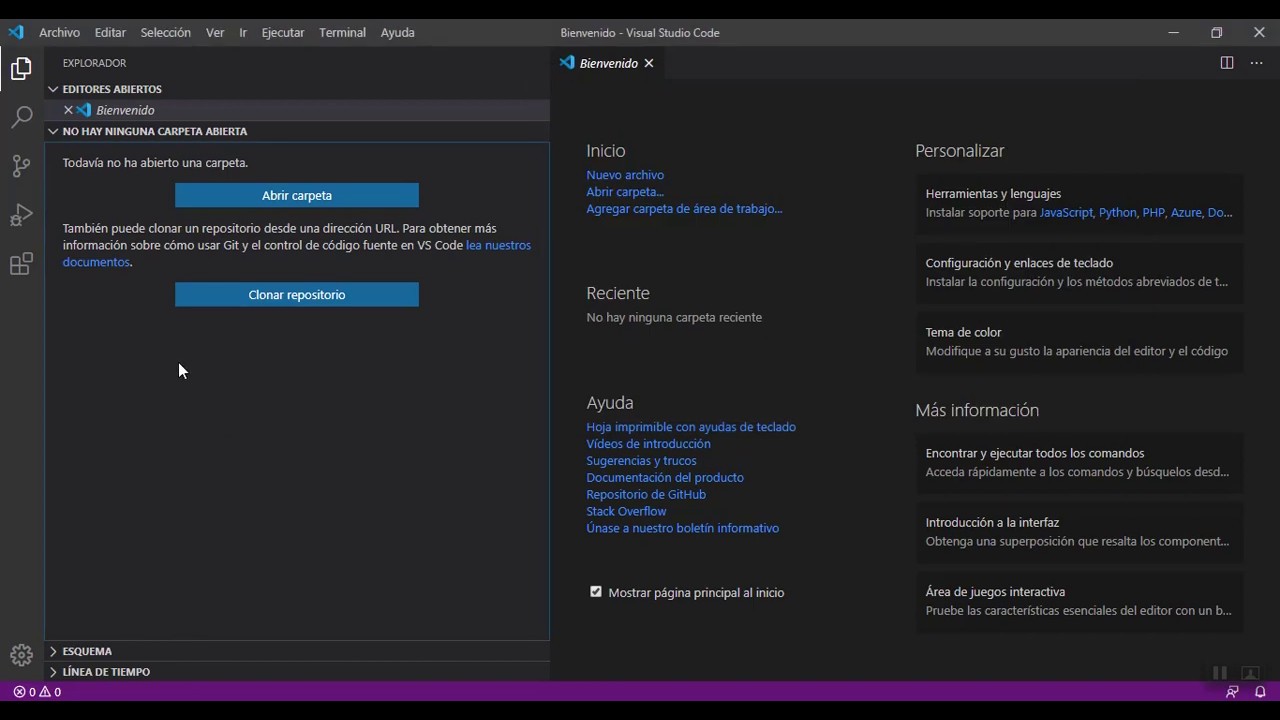Open the Ver menu

215,32
